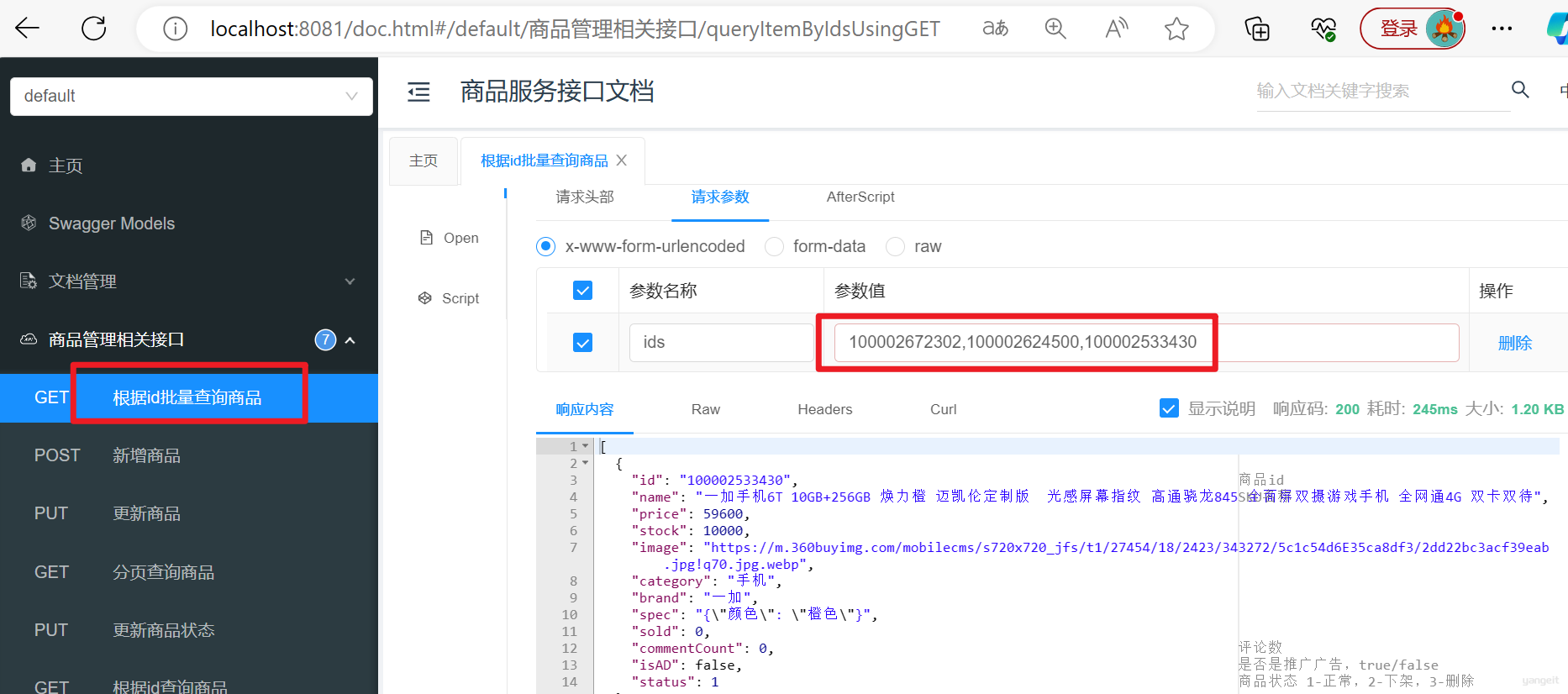Open the translate page icon

995,29
